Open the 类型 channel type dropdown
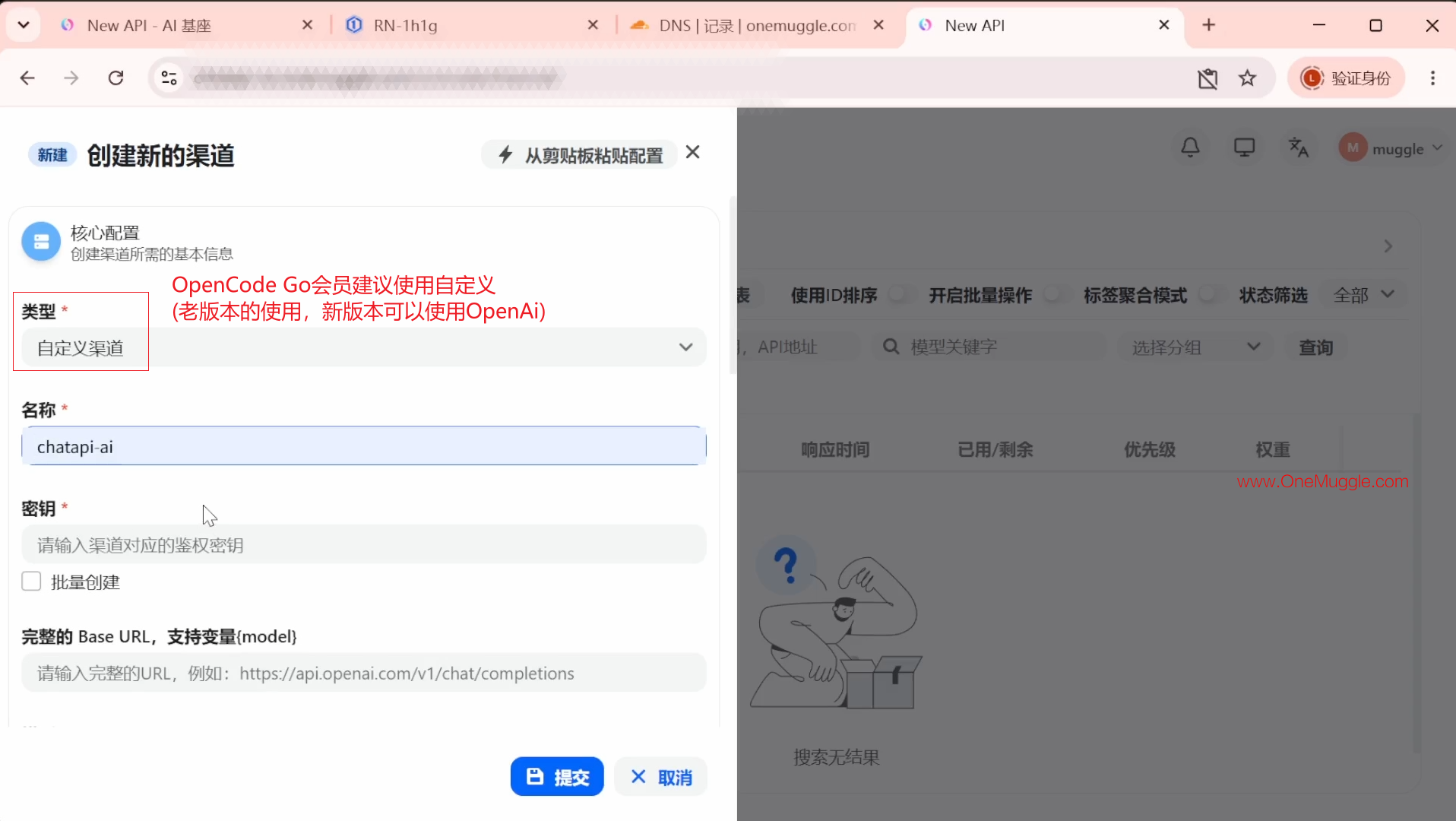This screenshot has height=821, width=1456. [x=363, y=347]
